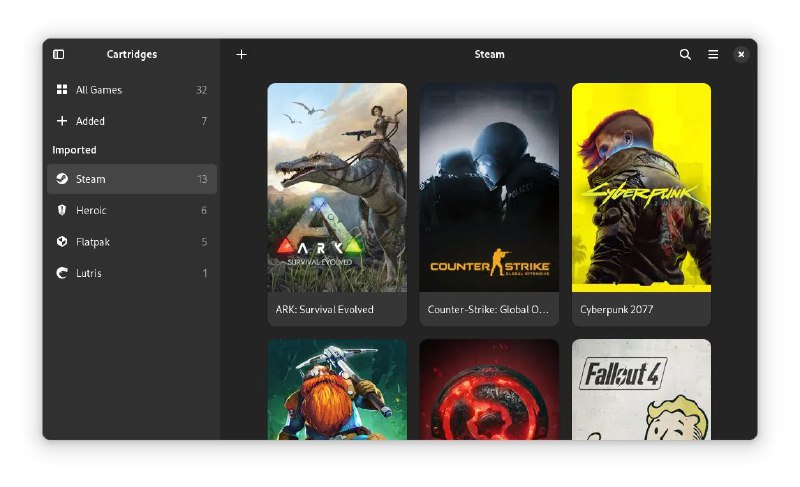Close the Cartridges window

coord(741,54)
